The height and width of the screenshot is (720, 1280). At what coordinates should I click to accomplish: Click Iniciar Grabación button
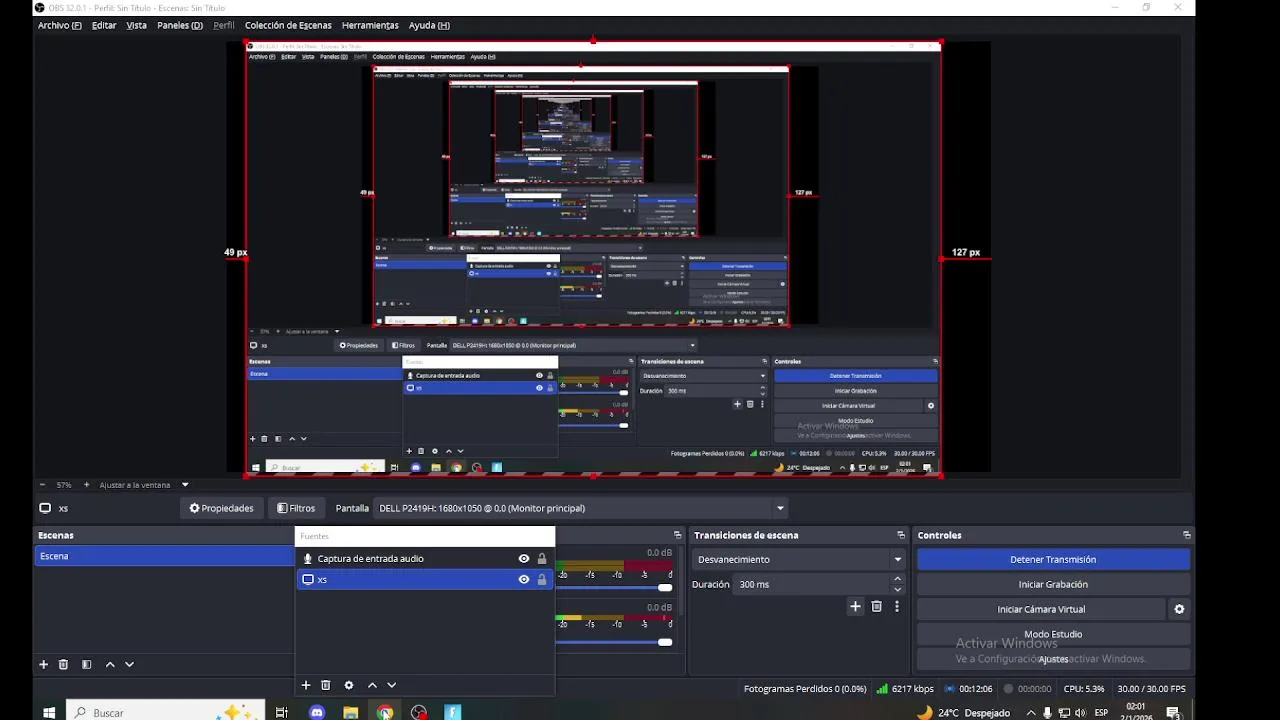1053,585
